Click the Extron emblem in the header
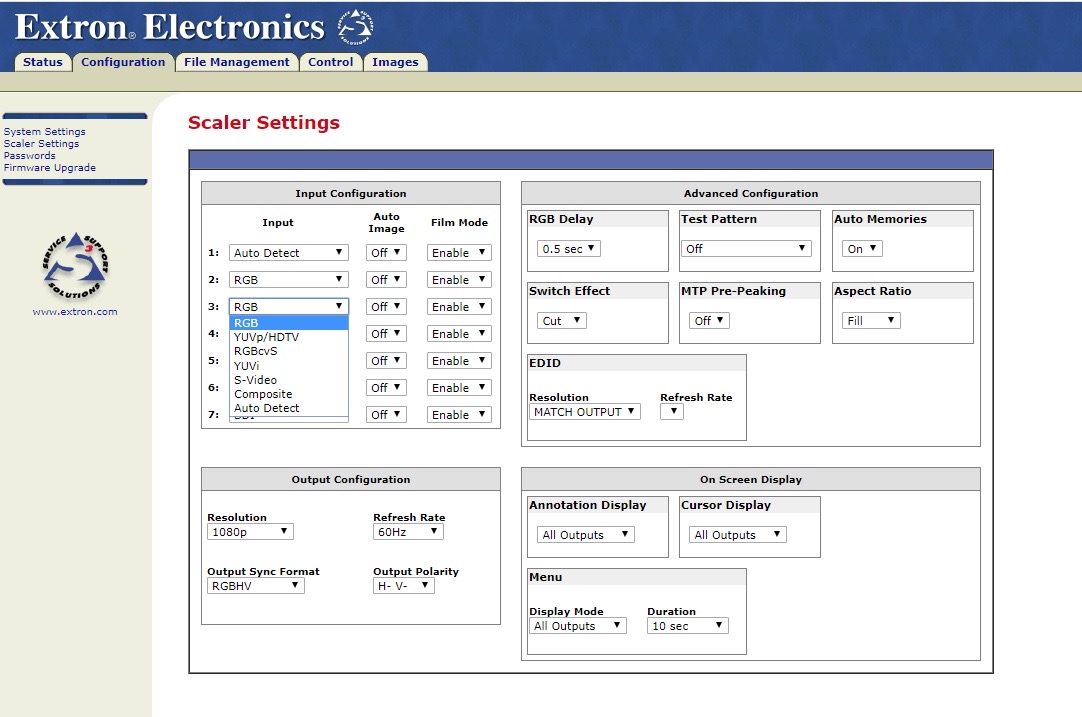The width and height of the screenshot is (1082, 717). (x=355, y=28)
